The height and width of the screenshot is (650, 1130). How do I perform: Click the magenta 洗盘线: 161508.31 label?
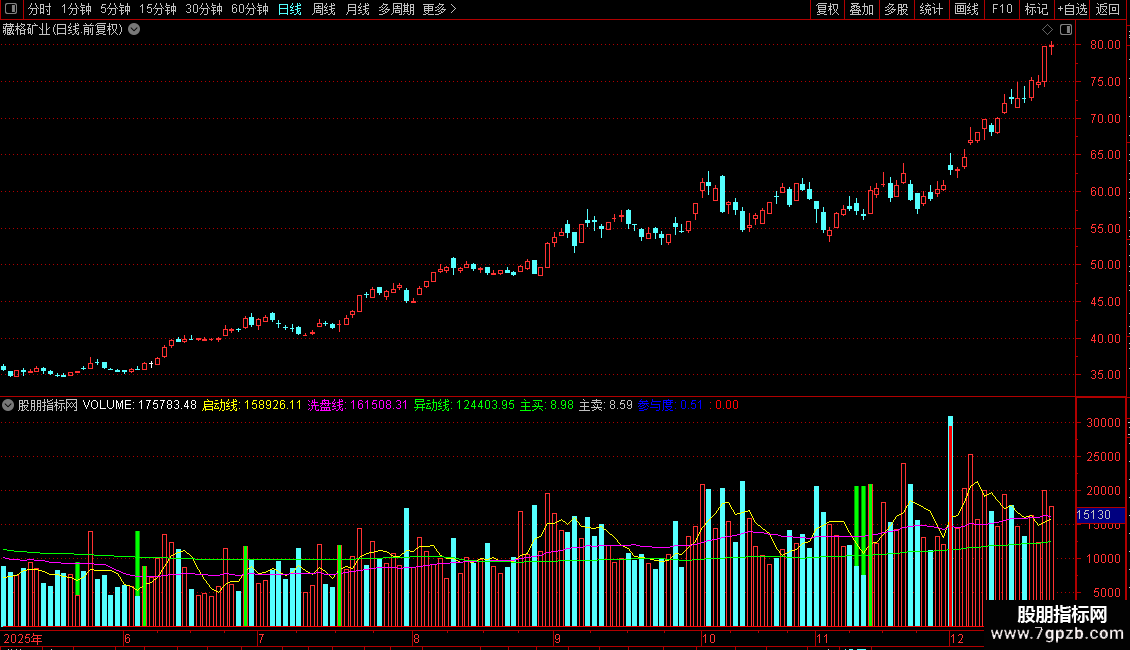tap(357, 405)
